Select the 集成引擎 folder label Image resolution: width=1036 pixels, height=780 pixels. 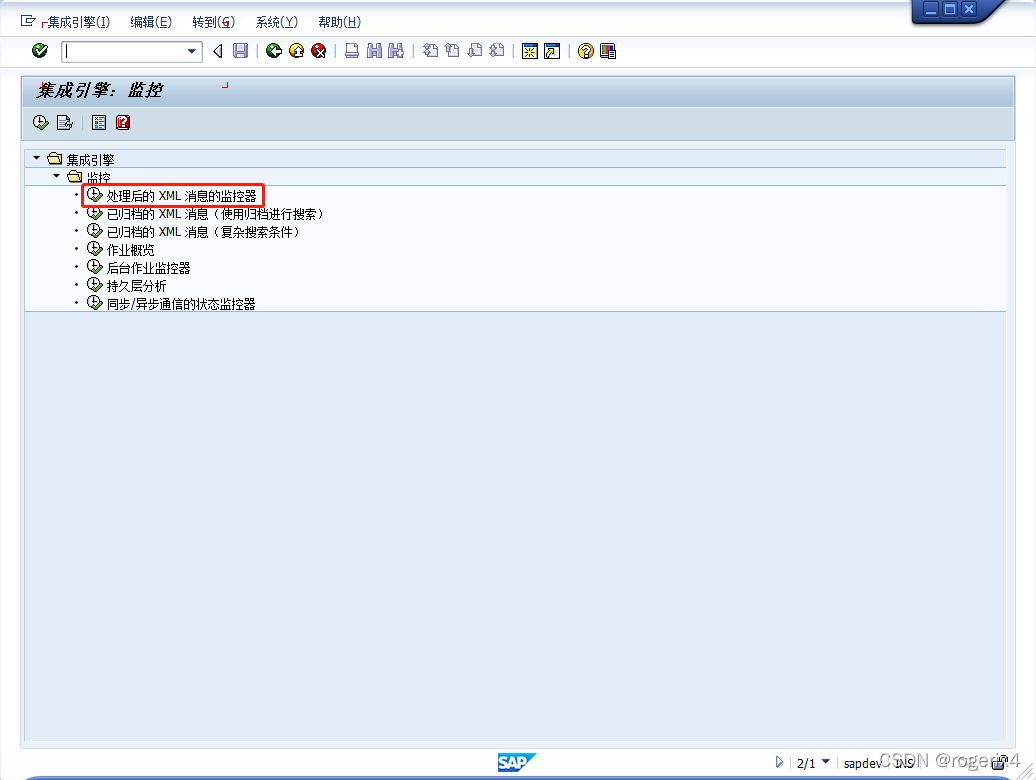[x=91, y=160]
